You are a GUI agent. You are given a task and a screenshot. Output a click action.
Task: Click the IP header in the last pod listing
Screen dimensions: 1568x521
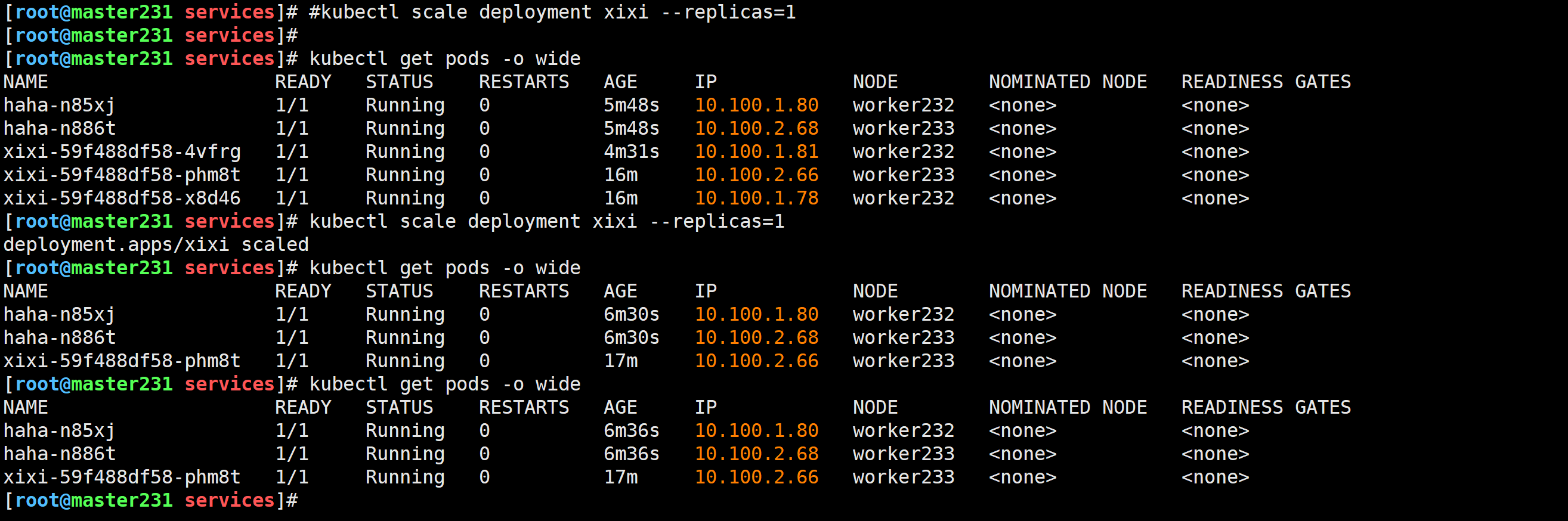tap(706, 407)
